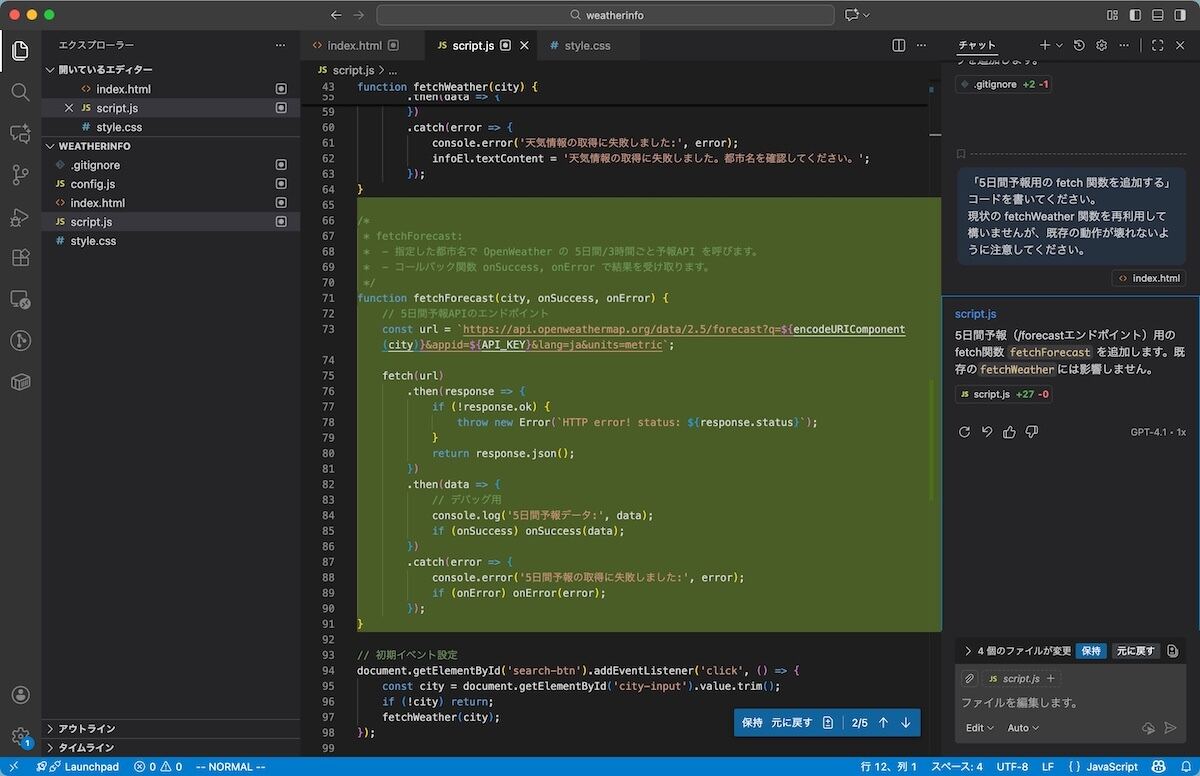The image size is (1200, 776).
Task: Click the retry icon under chat response
Action: tap(964, 432)
